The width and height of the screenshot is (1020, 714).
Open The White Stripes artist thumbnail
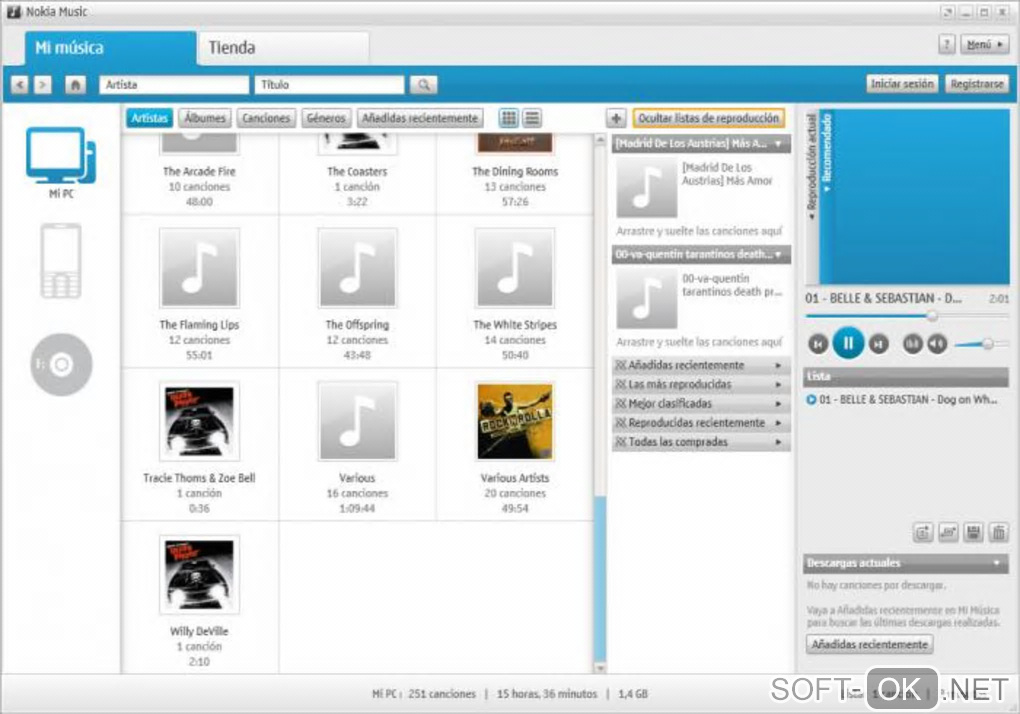point(515,268)
